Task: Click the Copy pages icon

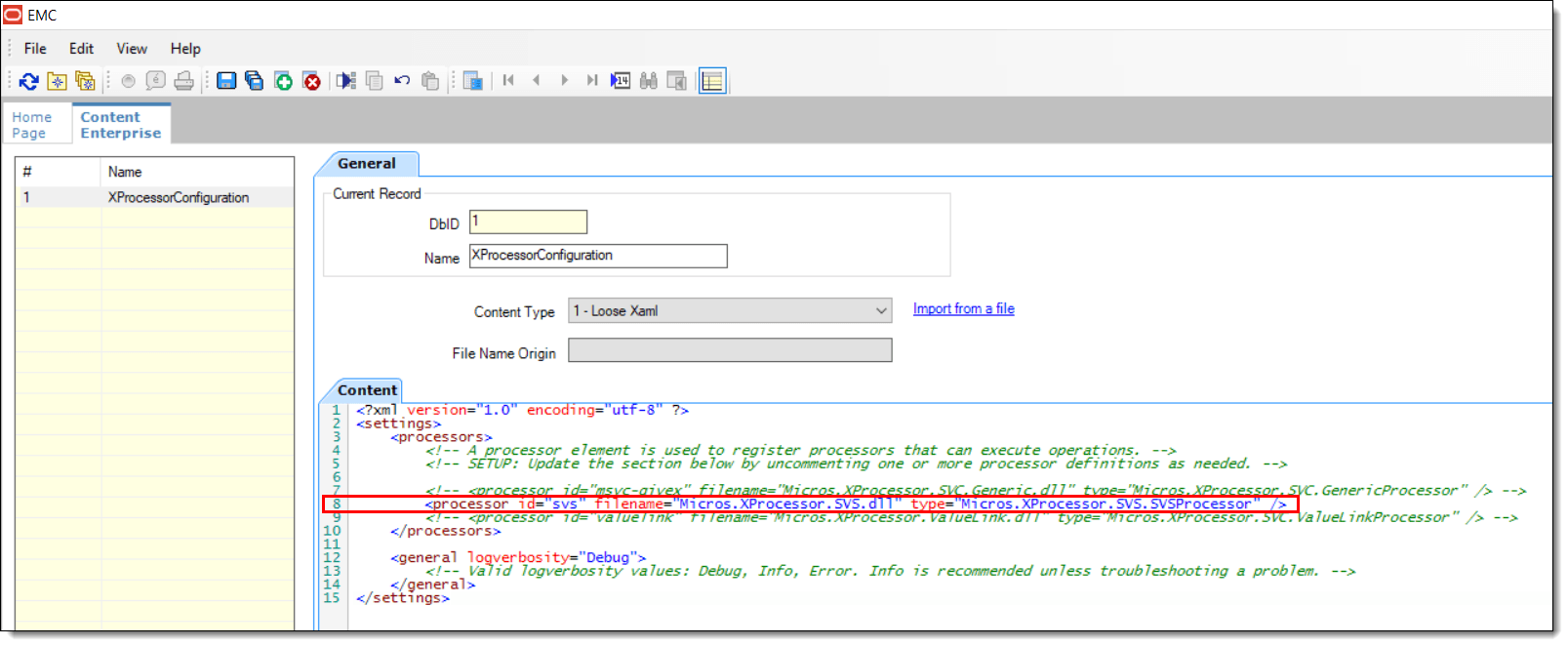Action: (x=374, y=81)
